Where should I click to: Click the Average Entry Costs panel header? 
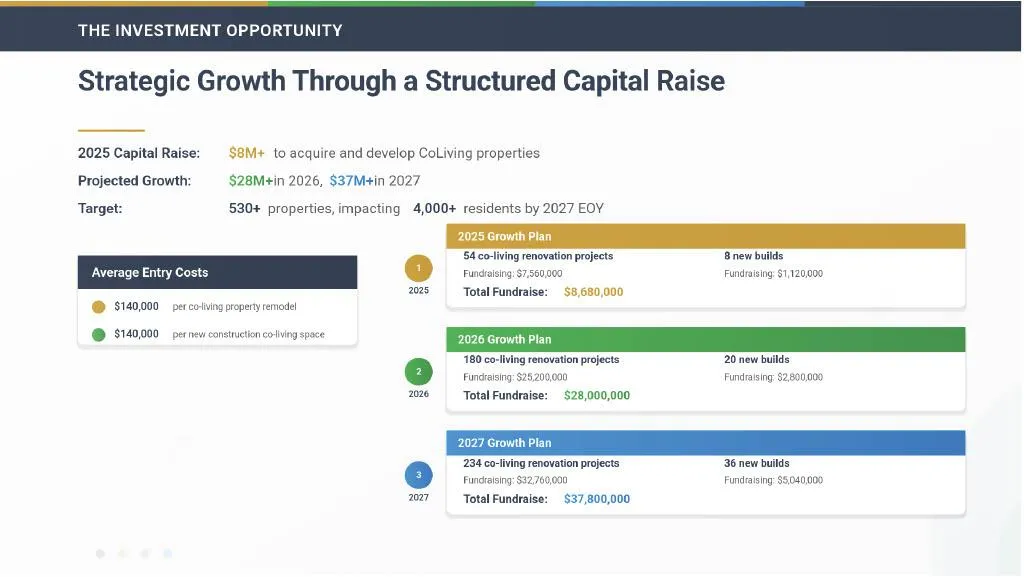click(x=217, y=272)
